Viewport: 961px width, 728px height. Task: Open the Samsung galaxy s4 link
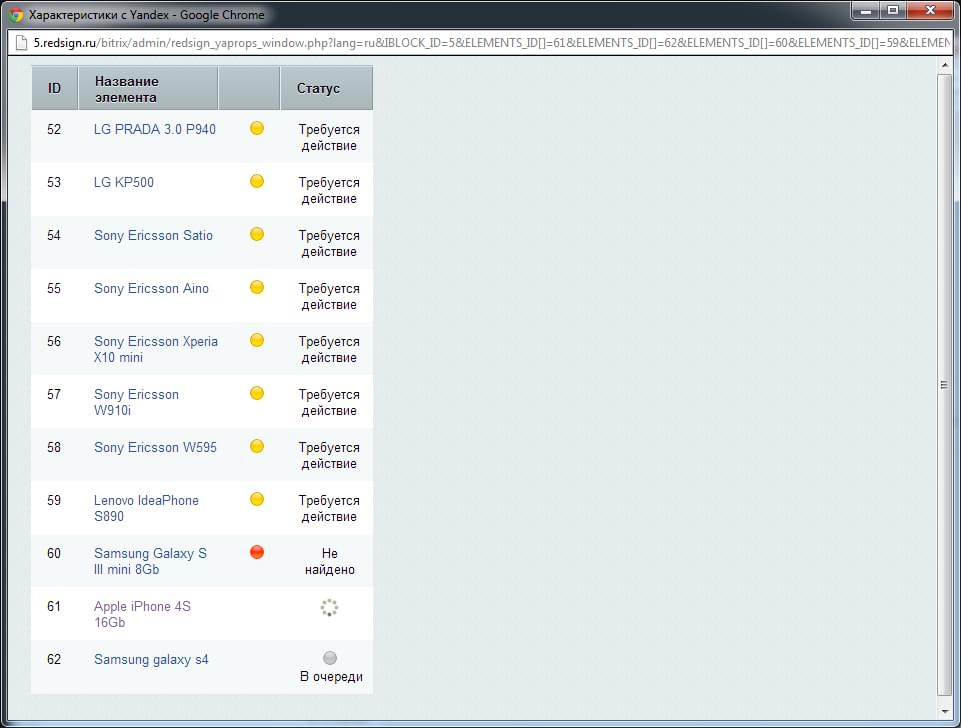coord(151,659)
